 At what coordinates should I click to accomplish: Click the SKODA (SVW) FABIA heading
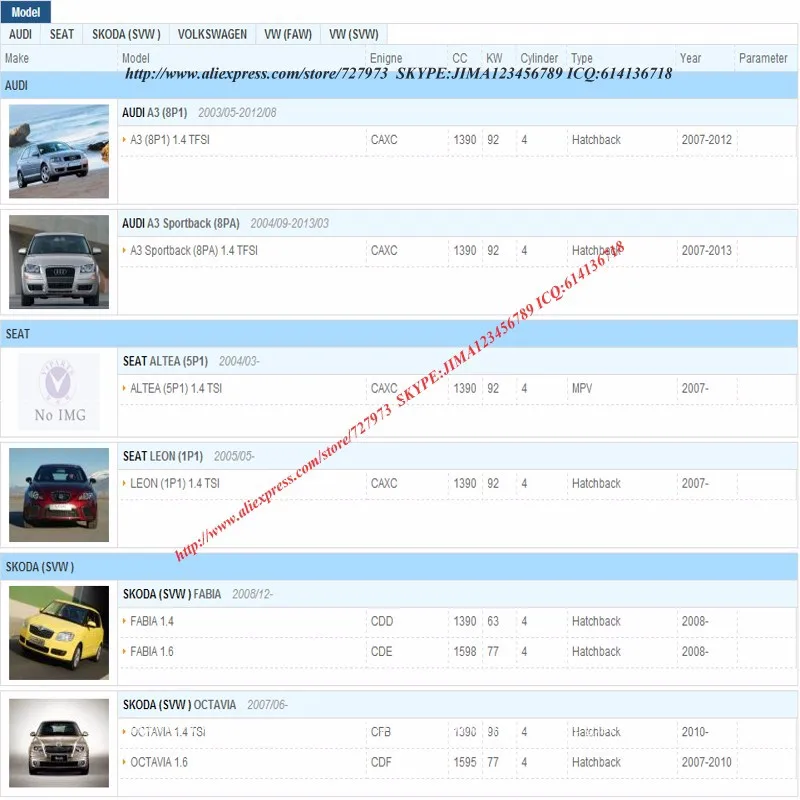click(172, 594)
